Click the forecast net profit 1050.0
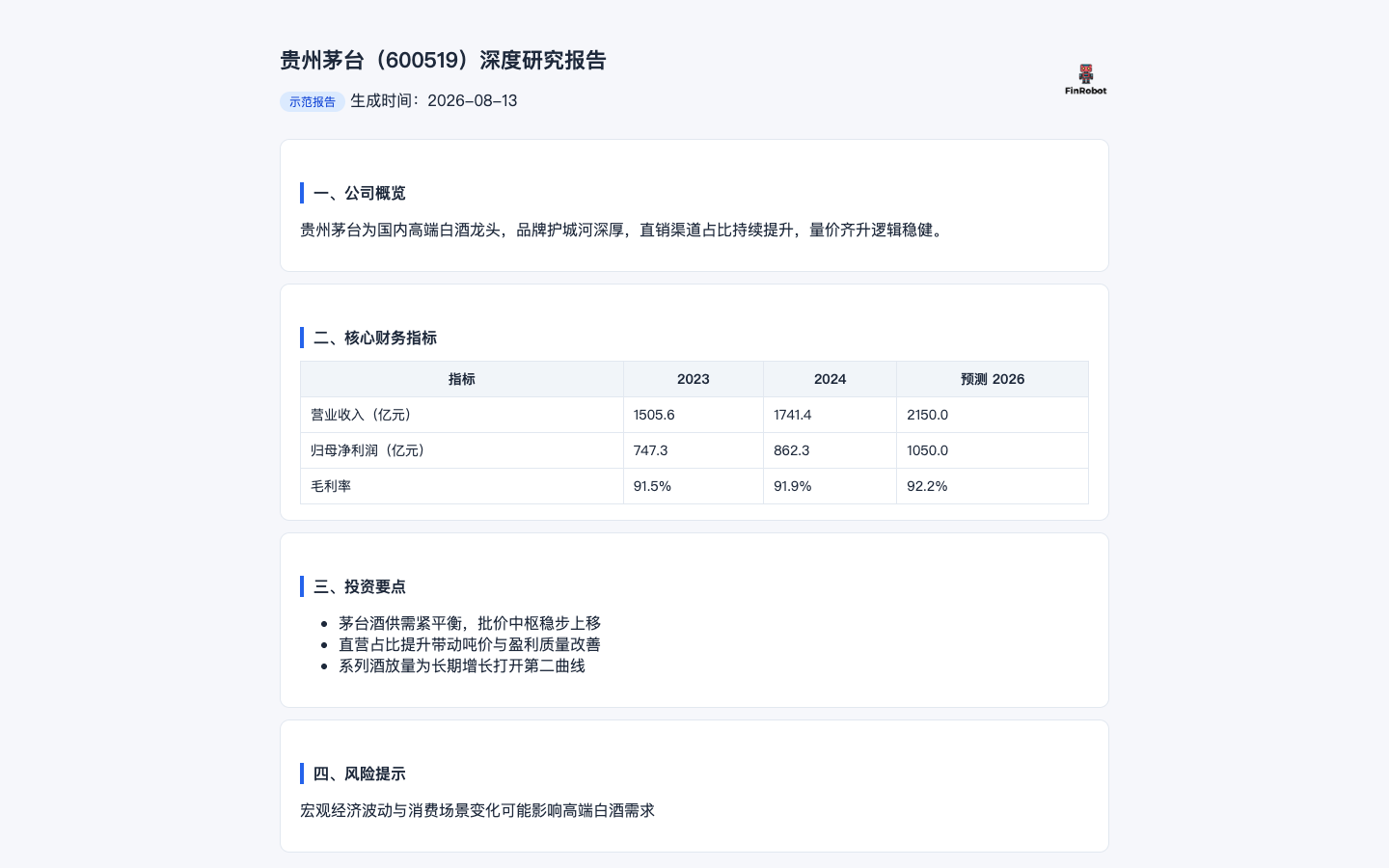Screen dimensions: 1389x868 928,450
